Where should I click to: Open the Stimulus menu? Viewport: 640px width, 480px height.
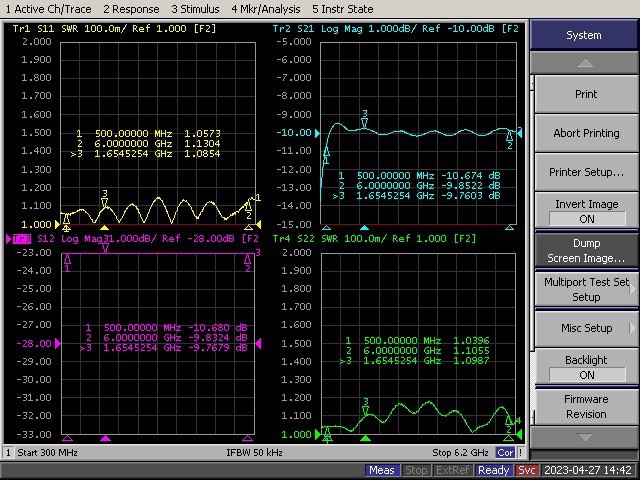click(195, 9)
